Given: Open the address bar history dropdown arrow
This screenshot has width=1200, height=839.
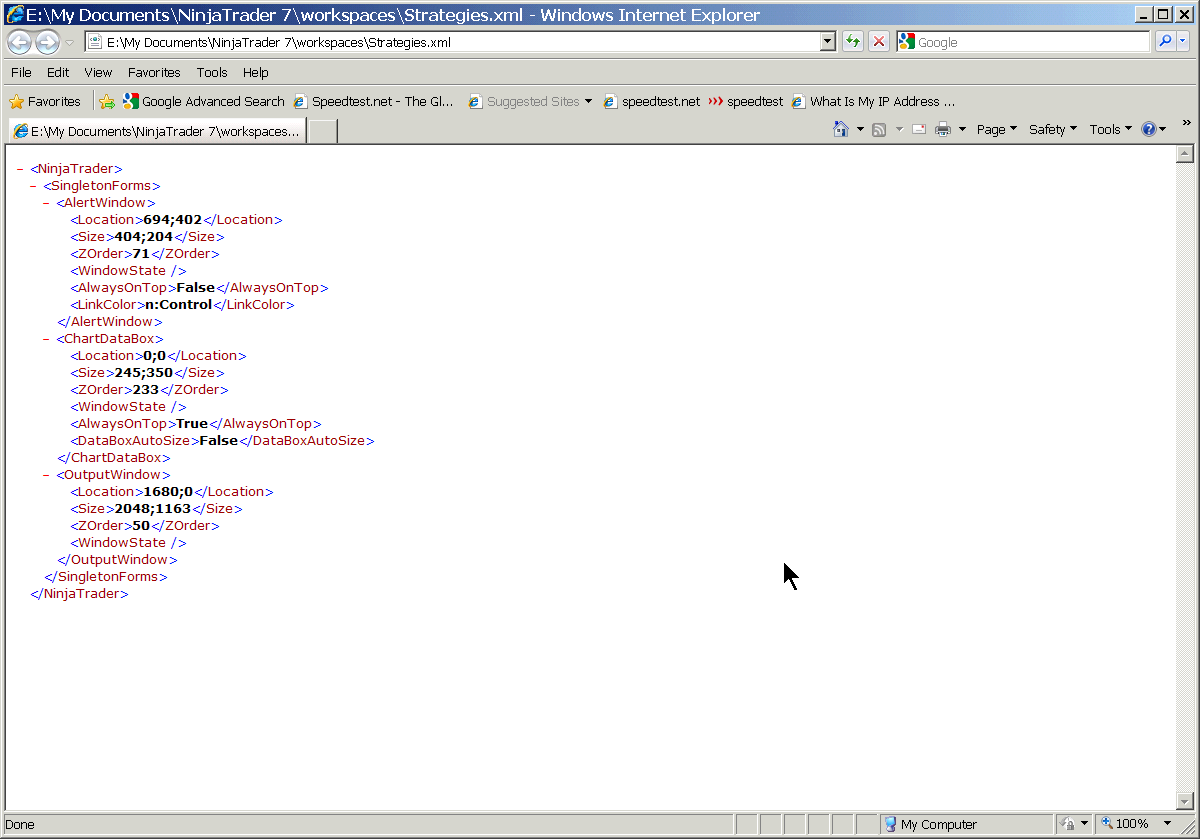Looking at the screenshot, I should 827,42.
